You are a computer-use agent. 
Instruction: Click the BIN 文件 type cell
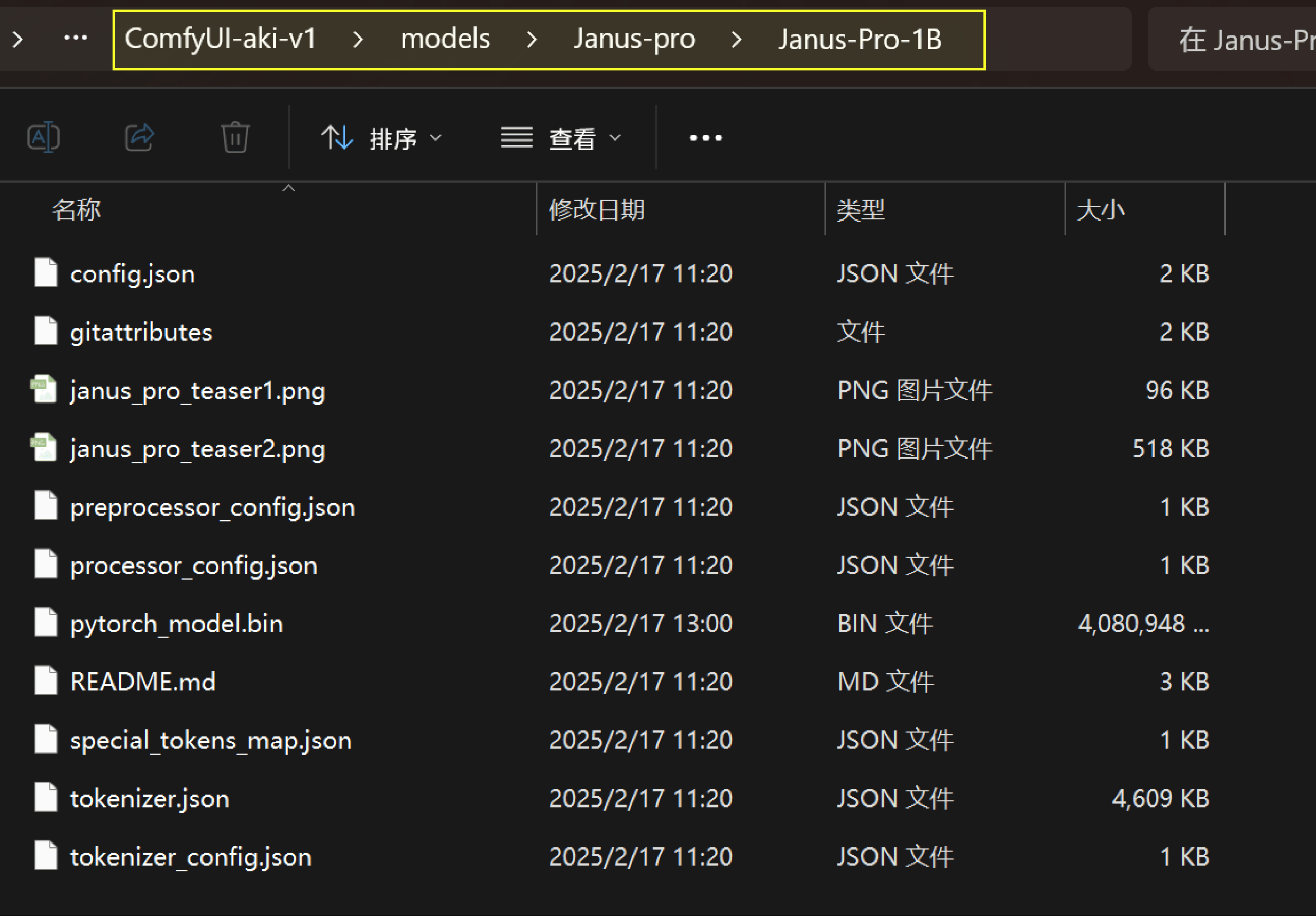[x=885, y=623]
